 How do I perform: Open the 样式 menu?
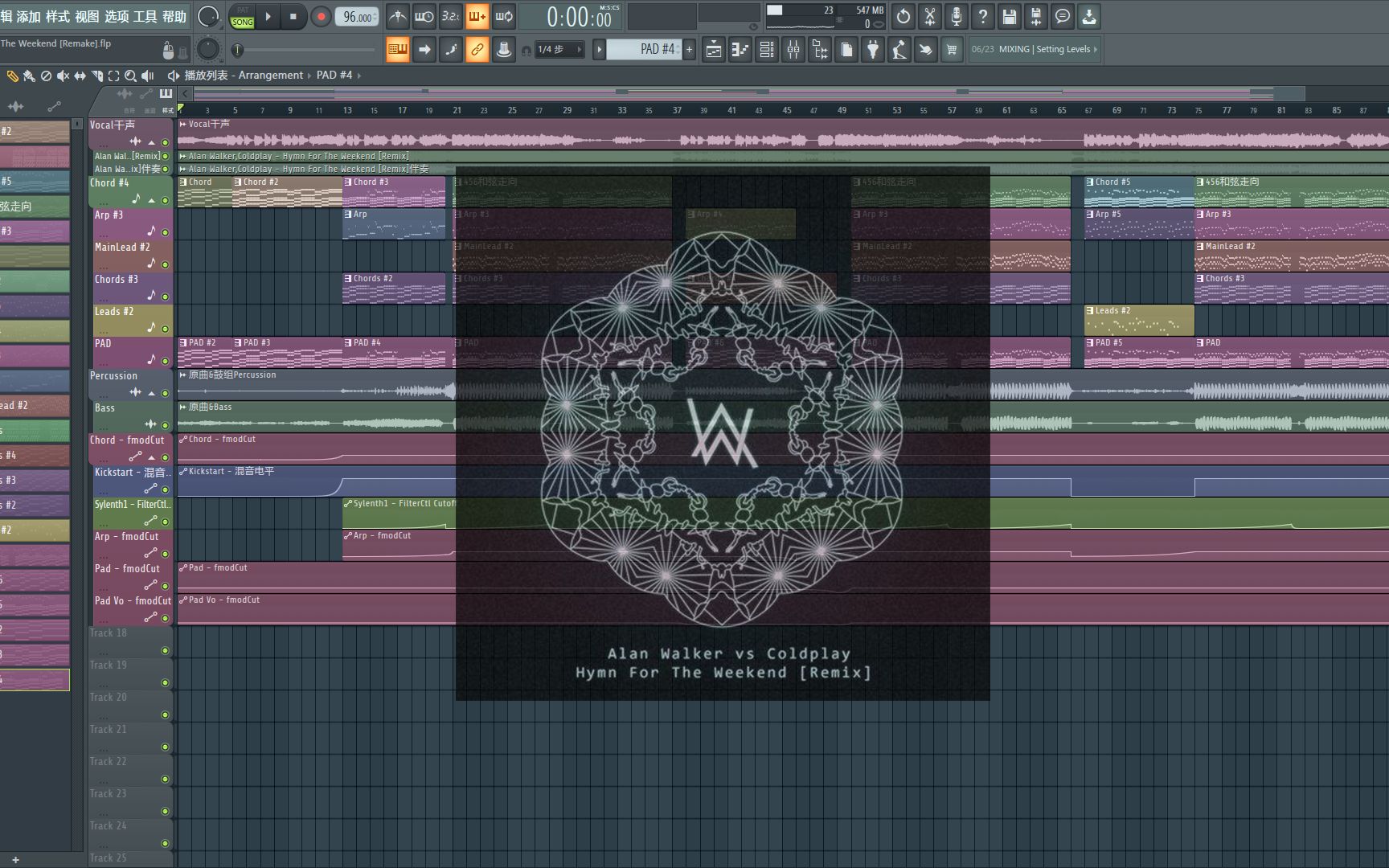[x=57, y=16]
